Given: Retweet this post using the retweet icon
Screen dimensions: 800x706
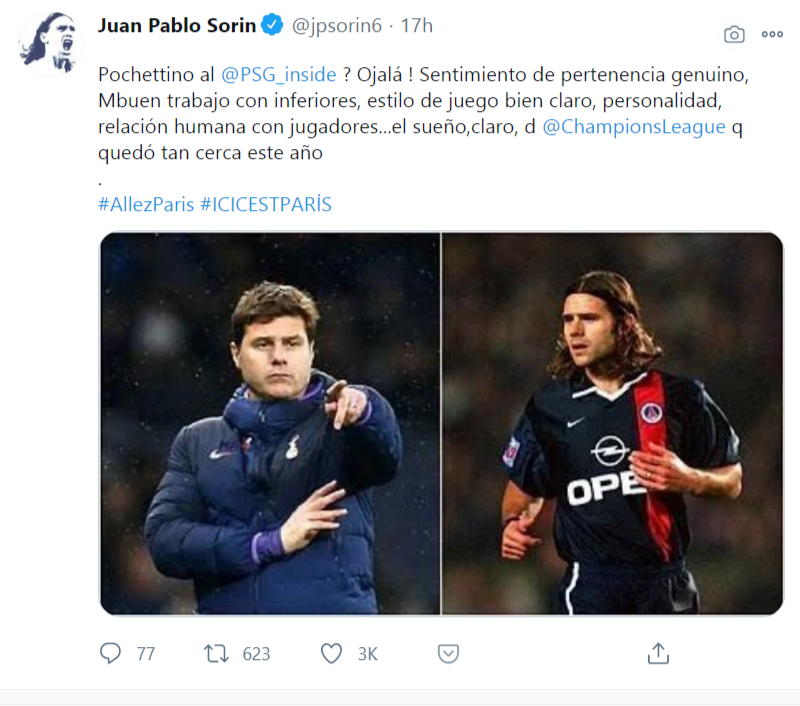Looking at the screenshot, I should coord(216,653).
